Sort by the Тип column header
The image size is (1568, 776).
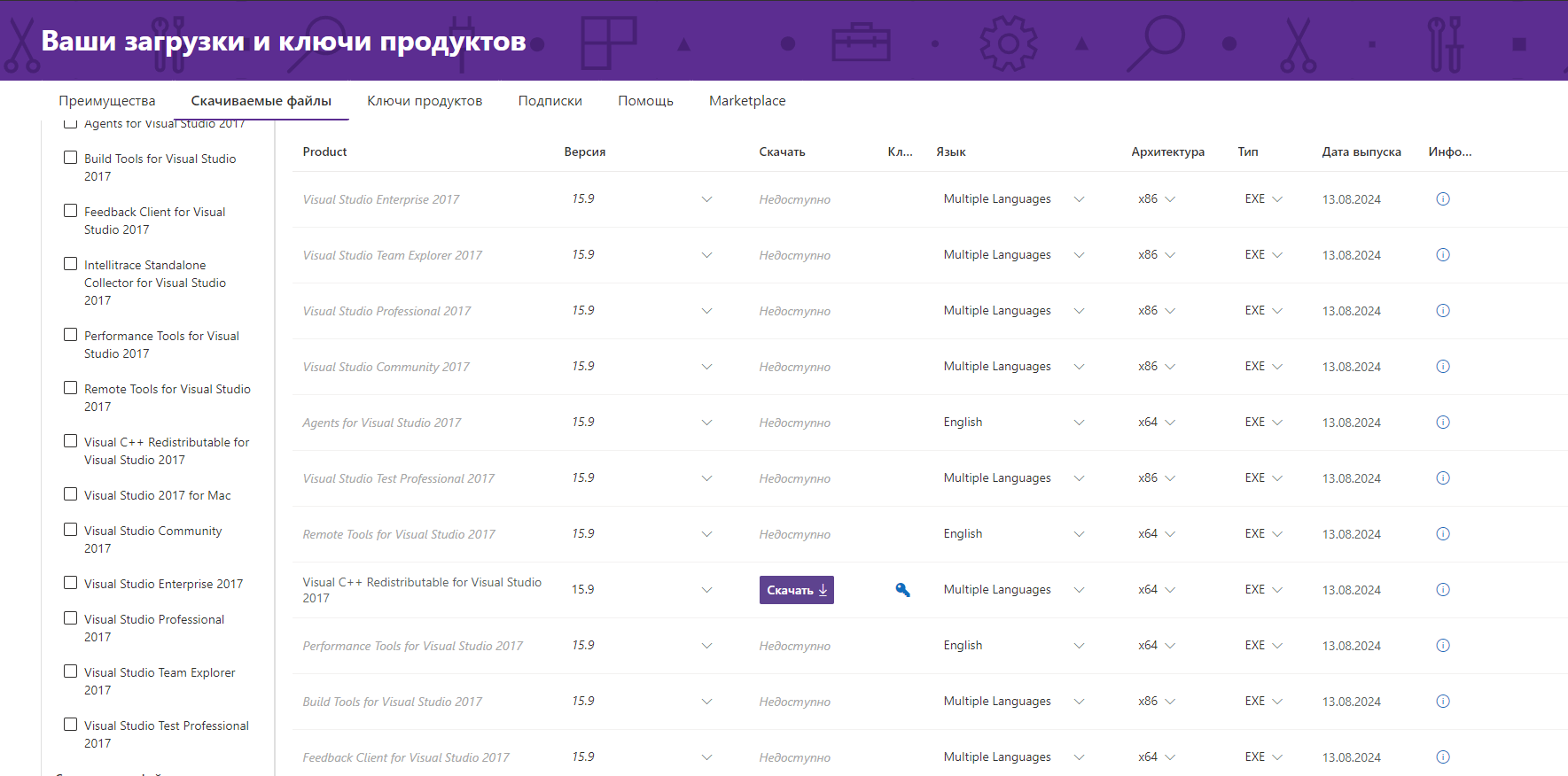pos(1248,151)
